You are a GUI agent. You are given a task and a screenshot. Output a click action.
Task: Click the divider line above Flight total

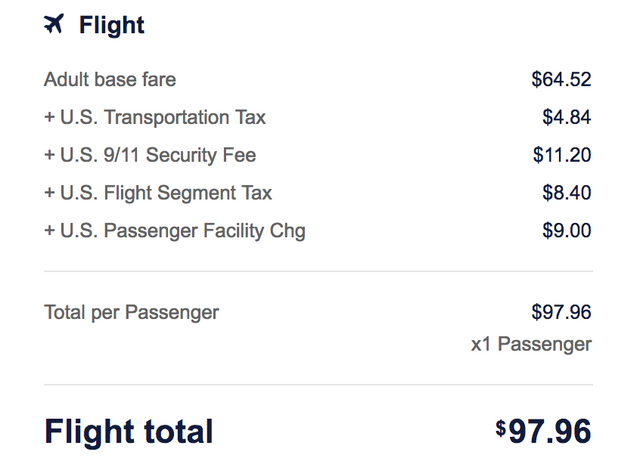(318, 385)
